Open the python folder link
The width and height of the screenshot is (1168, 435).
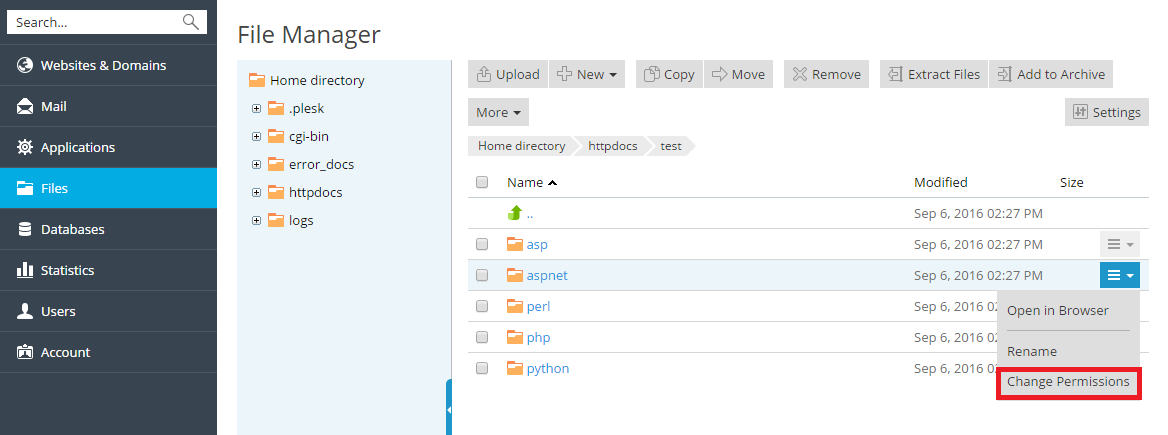point(547,369)
